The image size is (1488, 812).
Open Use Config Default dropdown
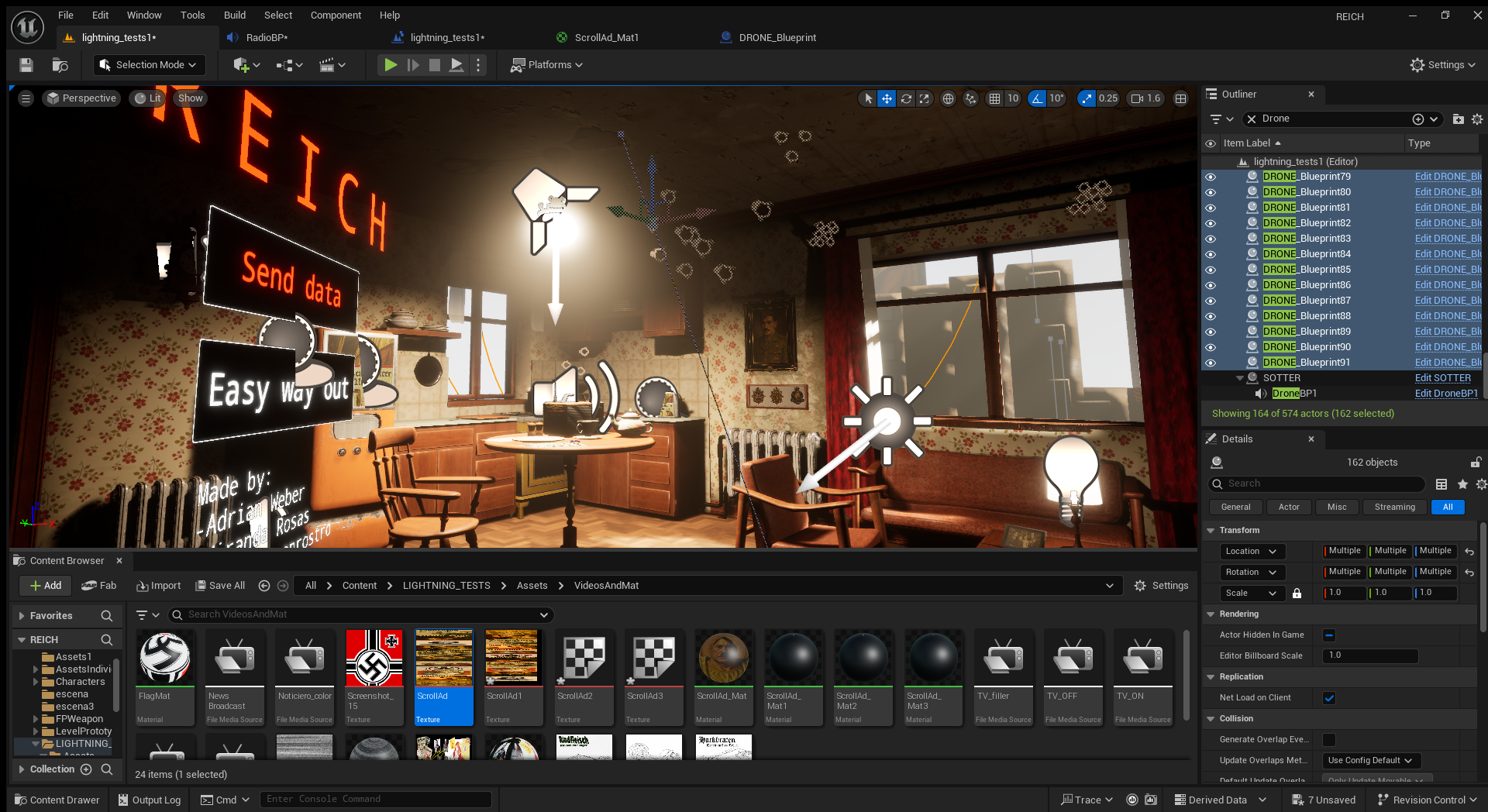click(1370, 761)
